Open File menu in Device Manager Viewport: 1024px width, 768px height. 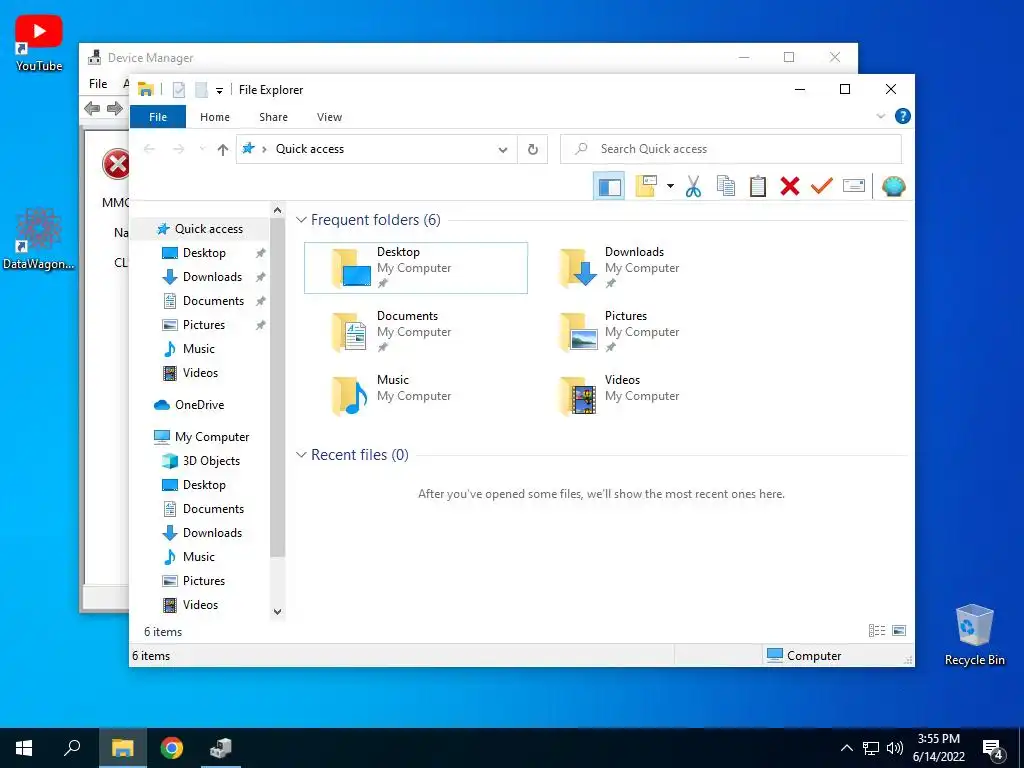coord(98,84)
